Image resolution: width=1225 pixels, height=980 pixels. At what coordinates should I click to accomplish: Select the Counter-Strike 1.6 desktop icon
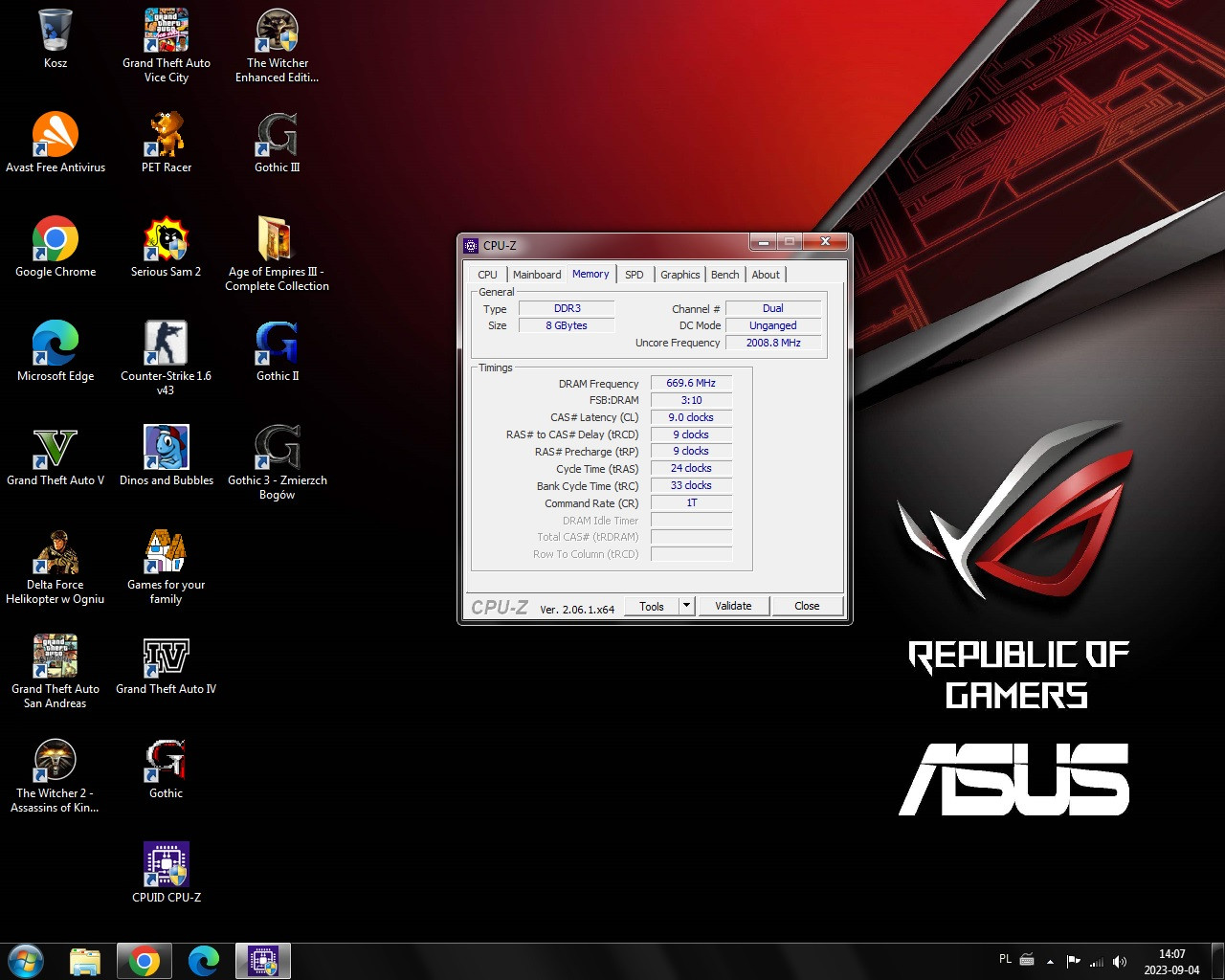pyautogui.click(x=166, y=344)
